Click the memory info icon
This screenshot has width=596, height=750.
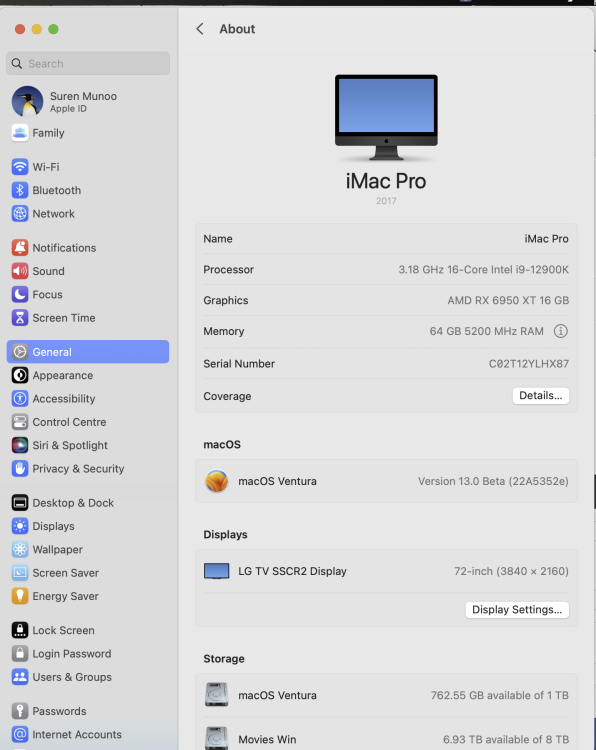click(561, 331)
